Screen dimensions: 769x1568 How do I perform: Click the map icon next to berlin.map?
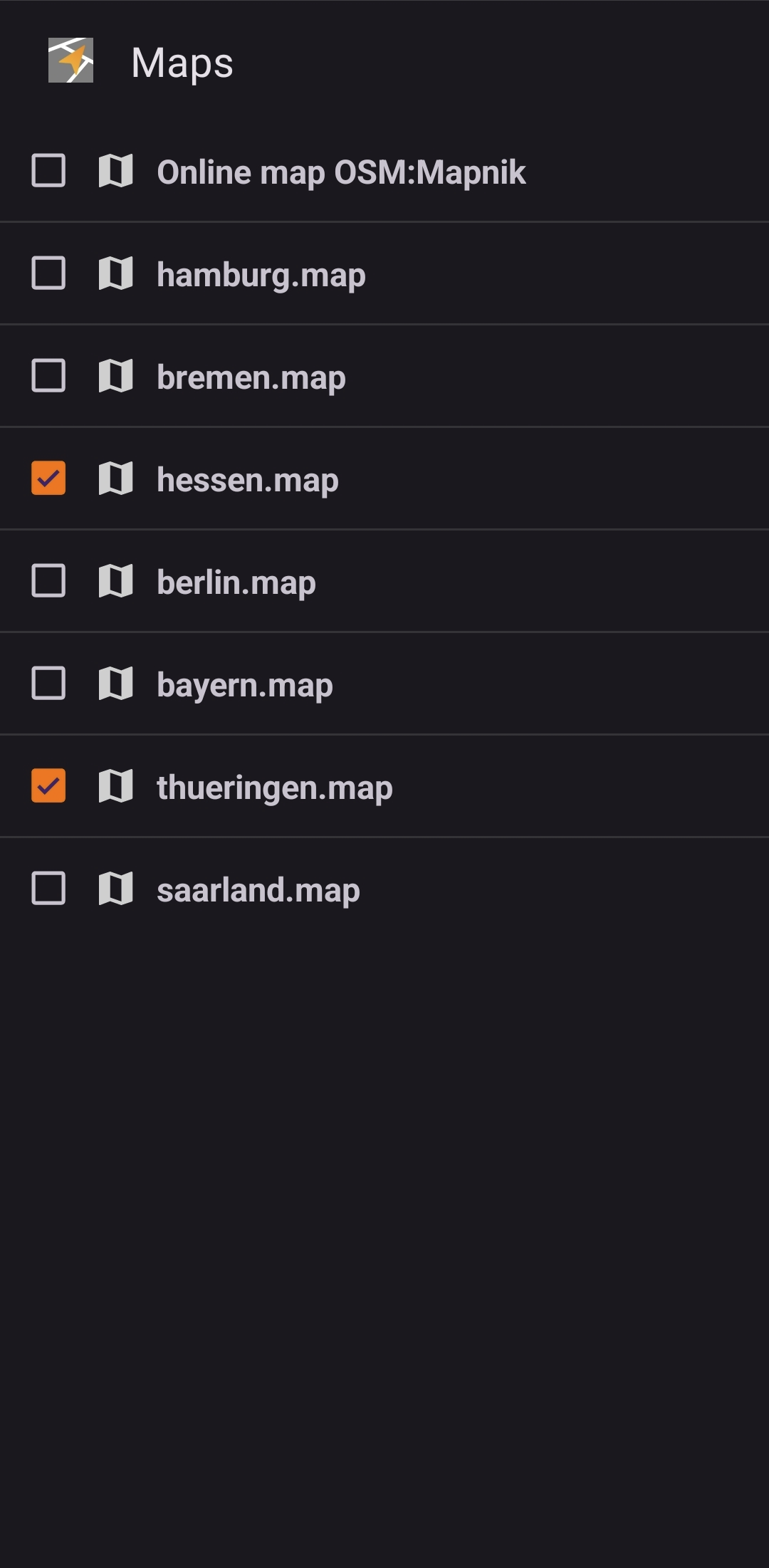[x=115, y=581]
